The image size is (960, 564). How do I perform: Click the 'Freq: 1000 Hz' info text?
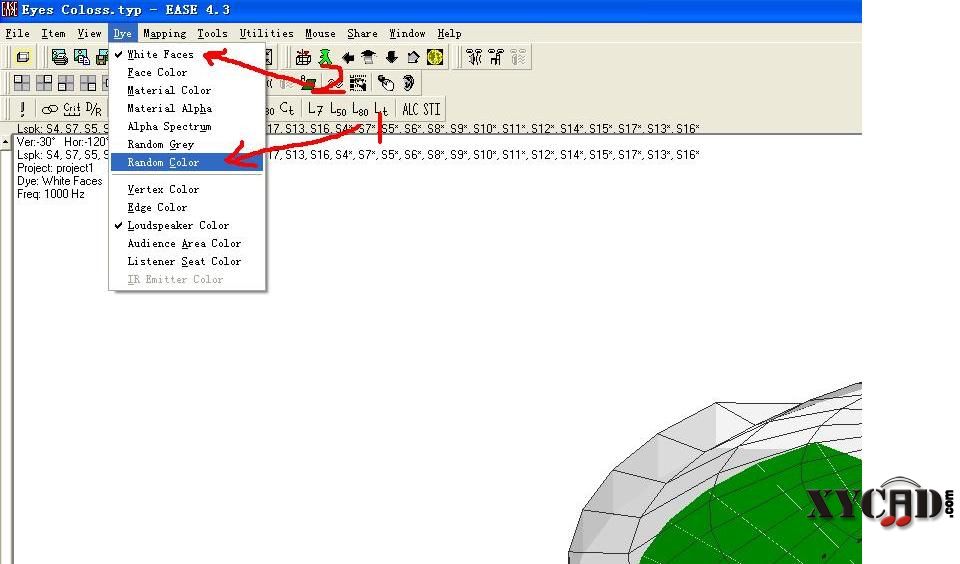coord(51,194)
